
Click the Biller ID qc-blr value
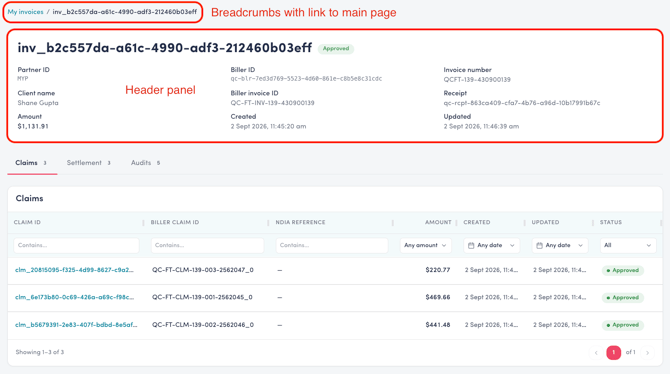point(306,79)
